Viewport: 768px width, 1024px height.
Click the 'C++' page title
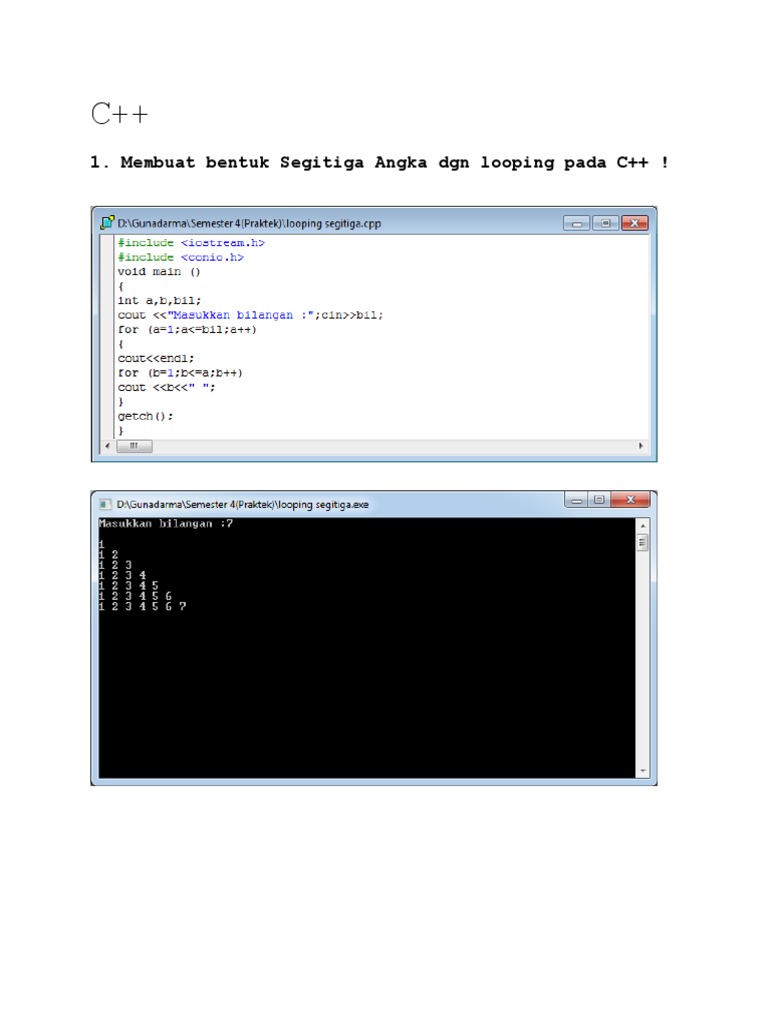tap(120, 114)
